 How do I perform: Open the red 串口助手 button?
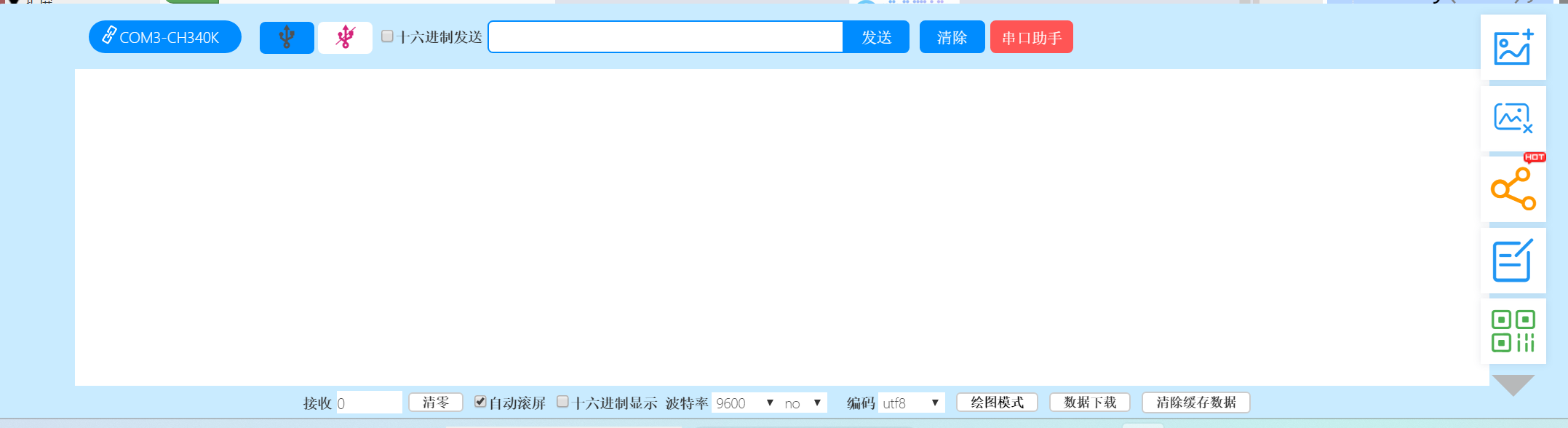click(1031, 37)
